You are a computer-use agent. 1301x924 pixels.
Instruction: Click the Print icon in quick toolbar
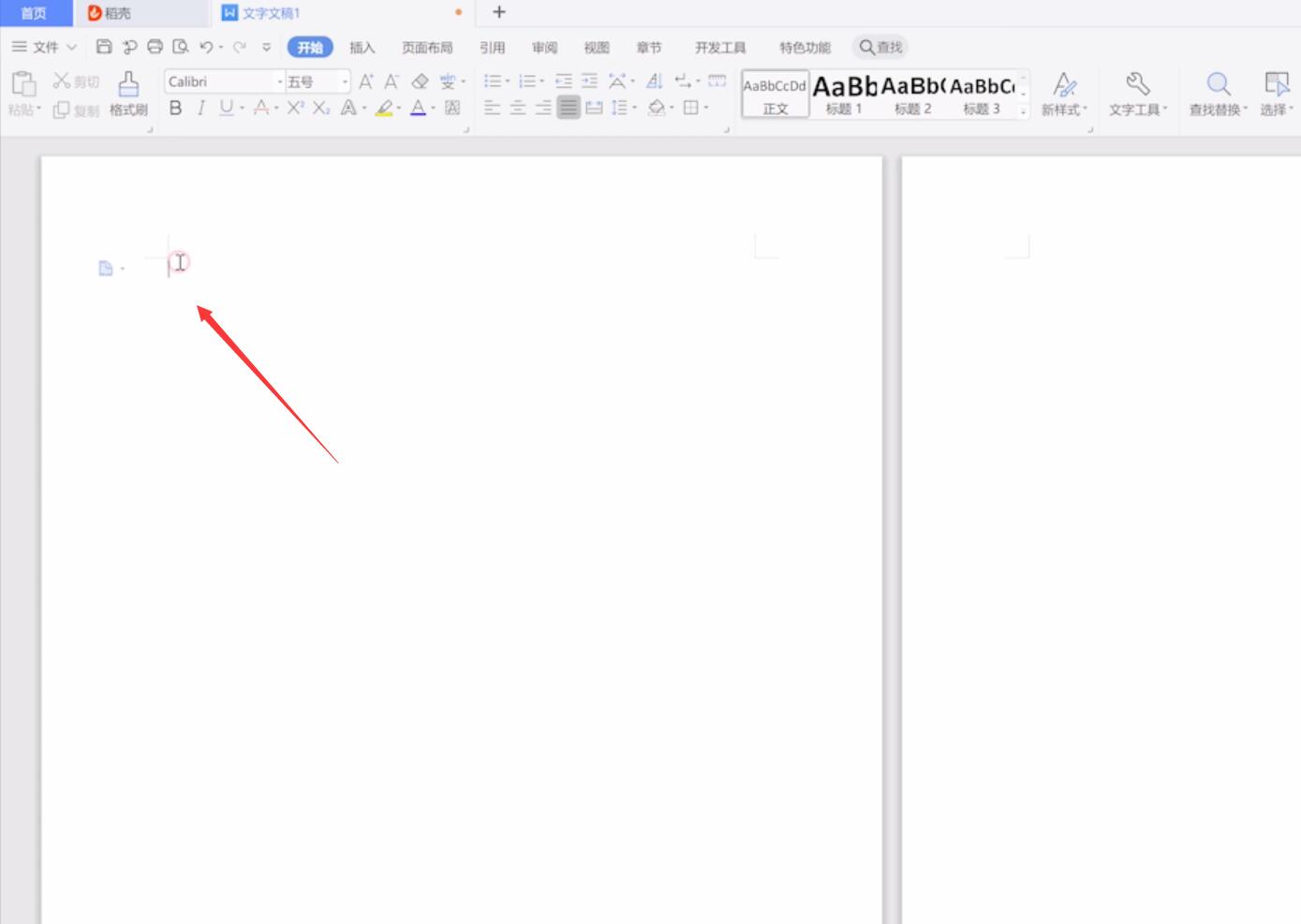[155, 47]
